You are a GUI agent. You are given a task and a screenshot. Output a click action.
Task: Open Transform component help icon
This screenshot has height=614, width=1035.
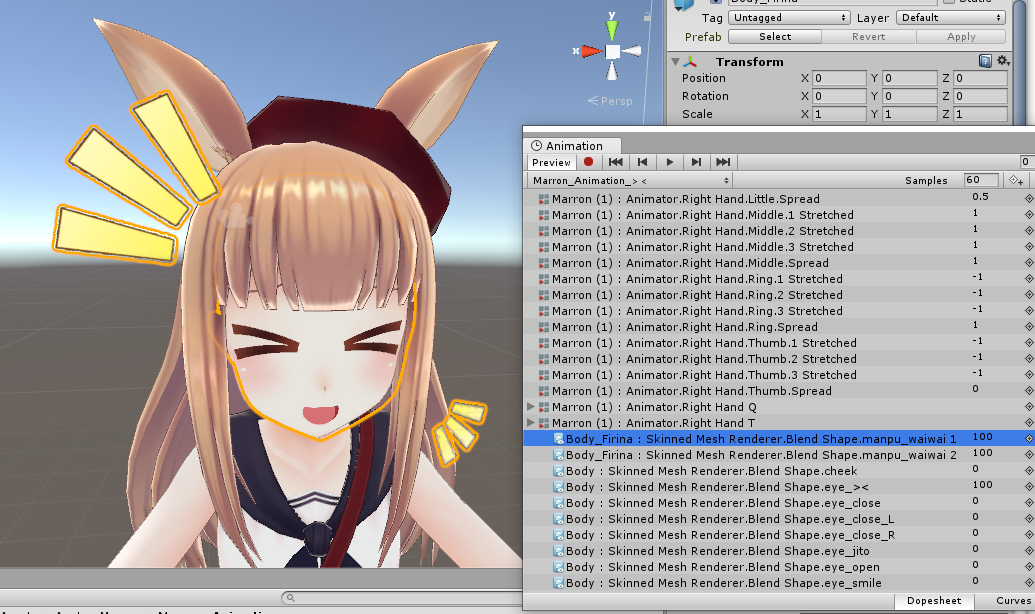pos(985,62)
